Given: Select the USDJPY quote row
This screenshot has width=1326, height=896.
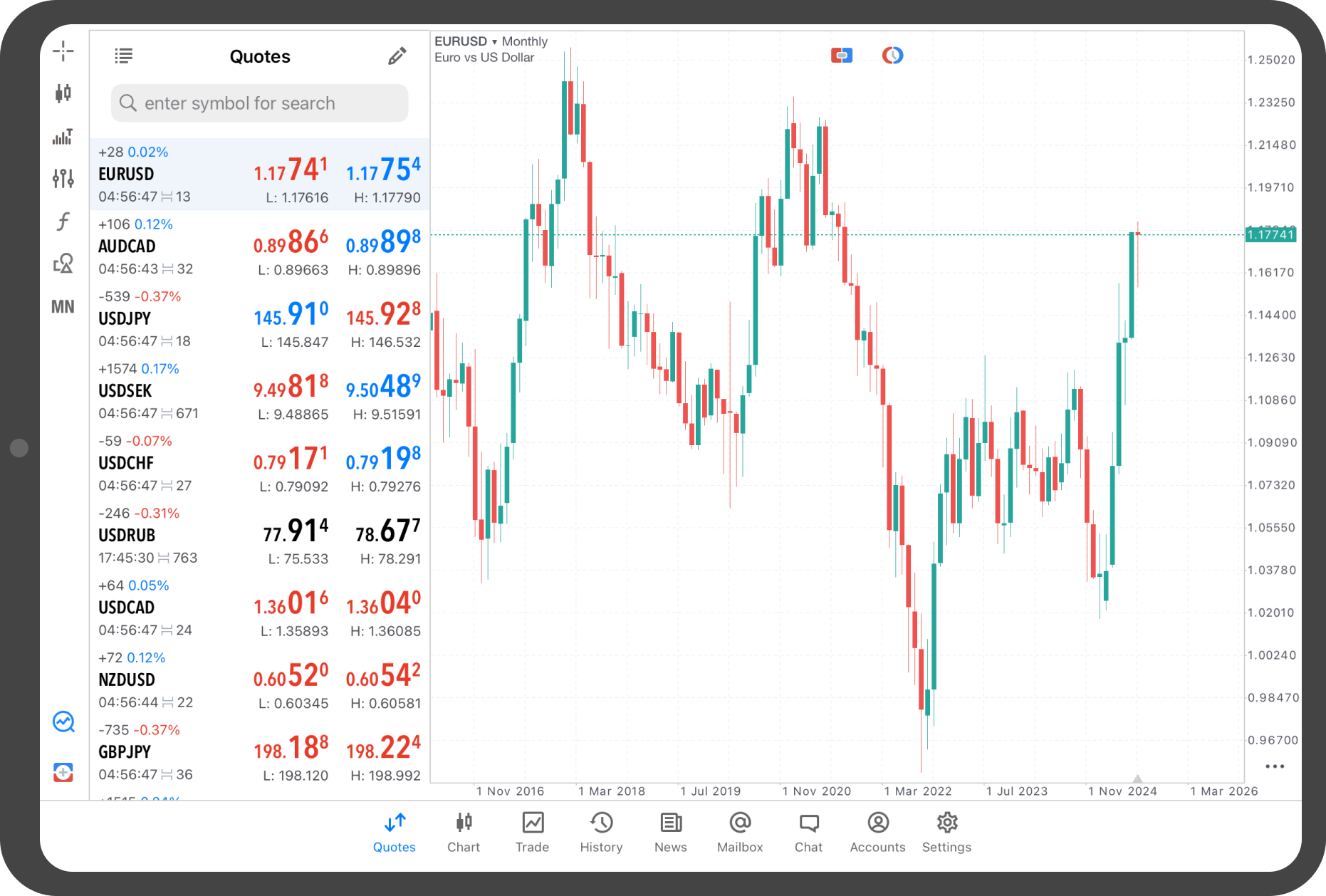Looking at the screenshot, I should point(259,318).
